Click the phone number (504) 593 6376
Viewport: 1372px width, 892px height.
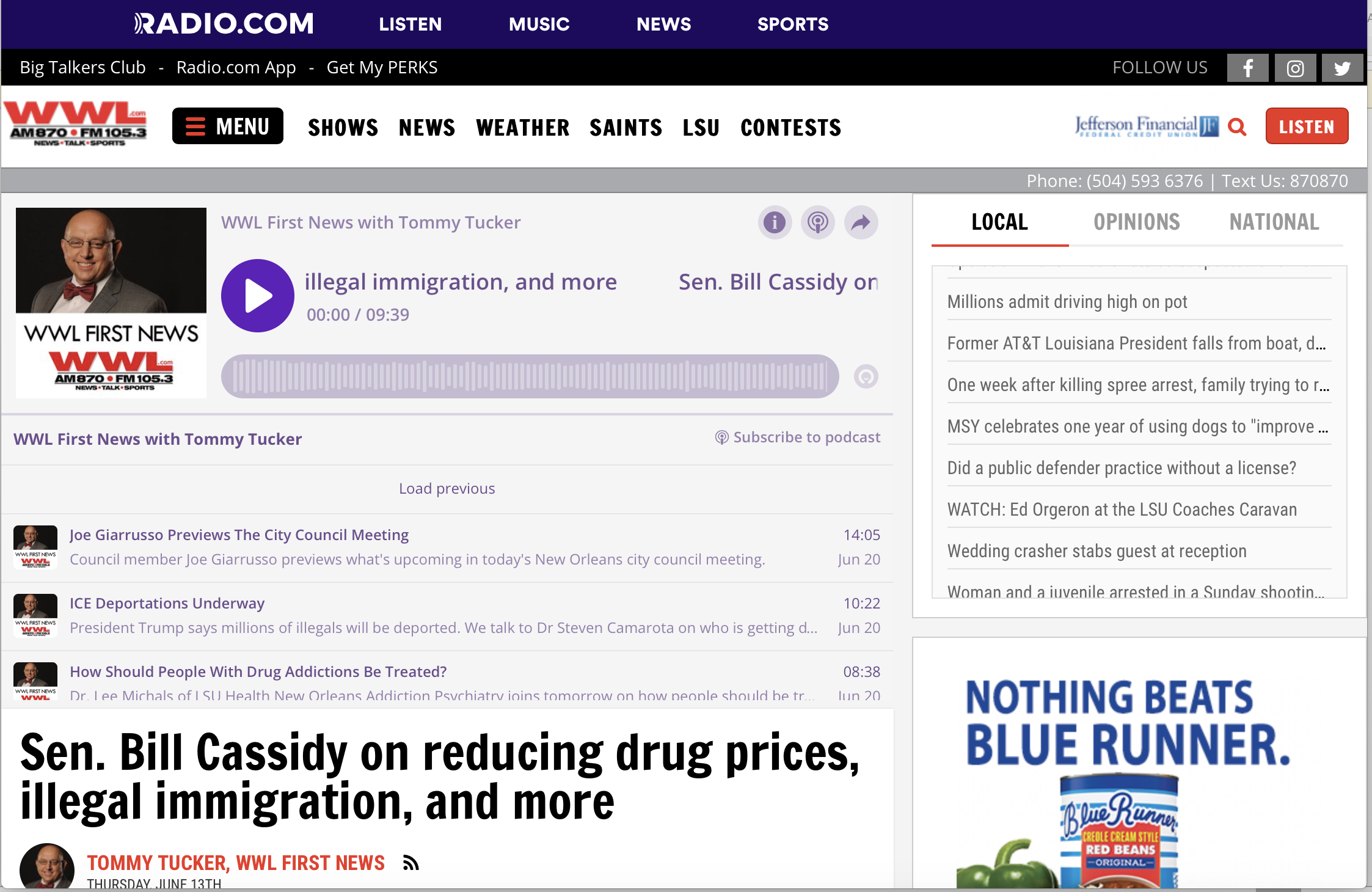1144,181
